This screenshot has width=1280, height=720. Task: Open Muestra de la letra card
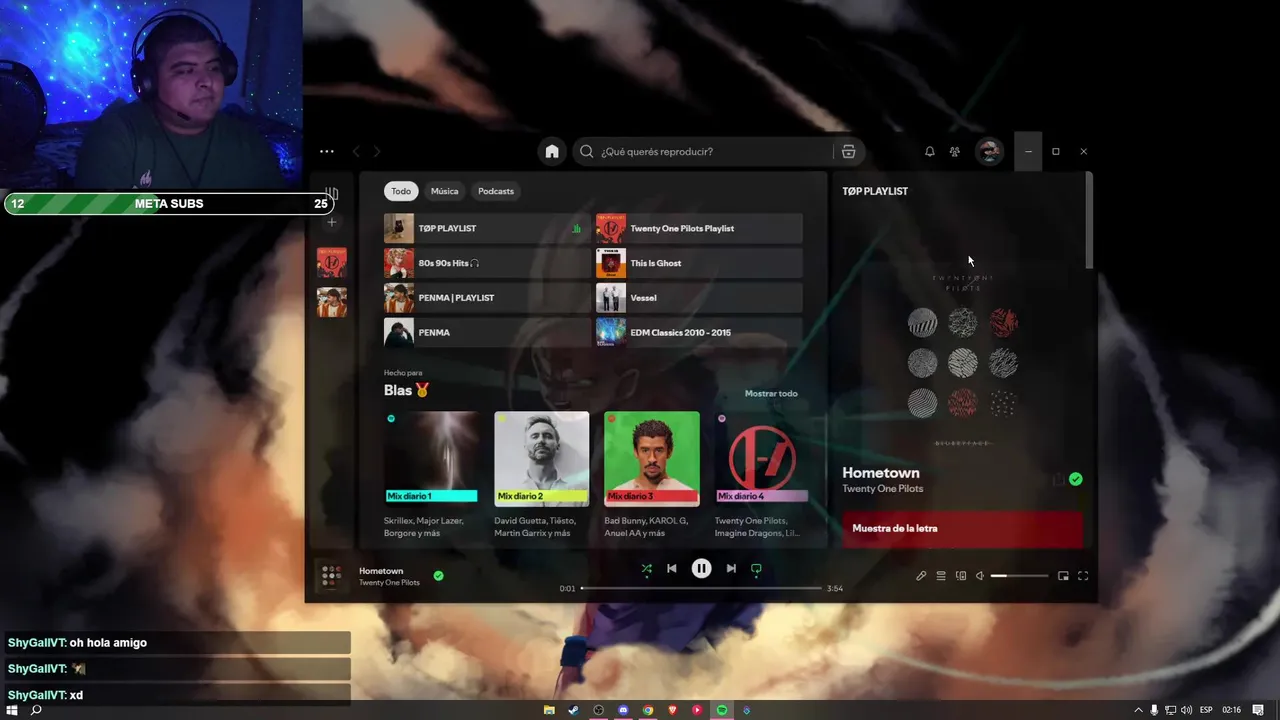click(x=962, y=529)
